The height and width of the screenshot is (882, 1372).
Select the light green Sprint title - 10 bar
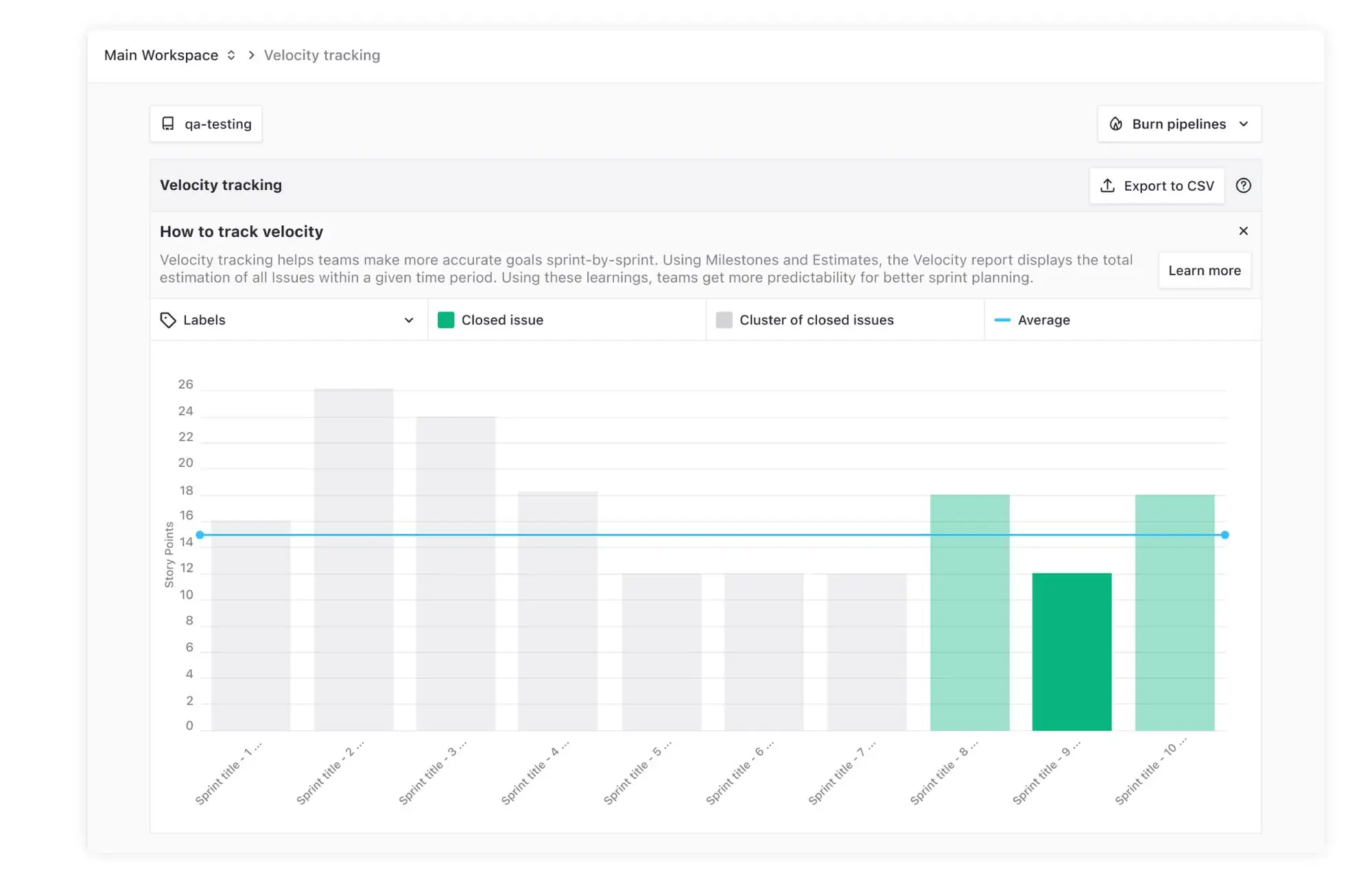[x=1175, y=612]
